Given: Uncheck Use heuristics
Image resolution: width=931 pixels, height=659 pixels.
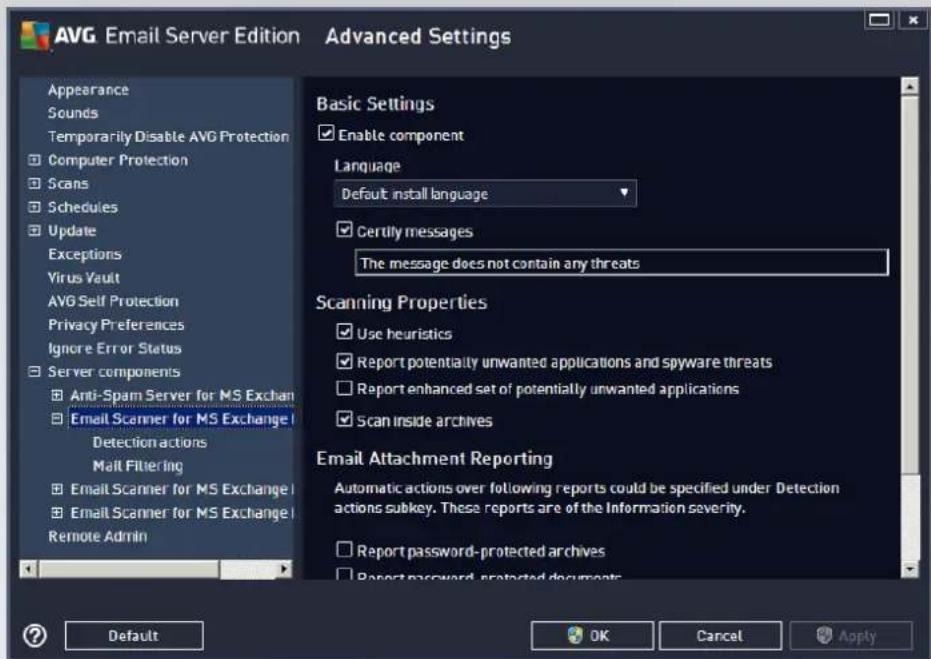Looking at the screenshot, I should pos(344,331).
